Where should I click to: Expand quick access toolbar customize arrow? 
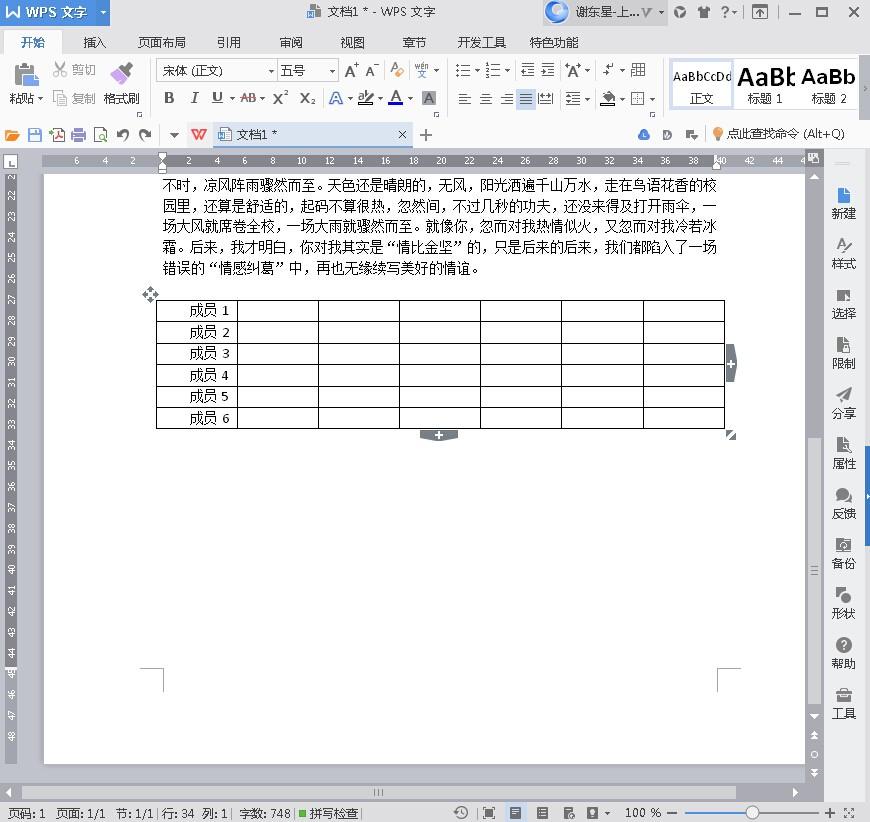pyautogui.click(x=174, y=135)
